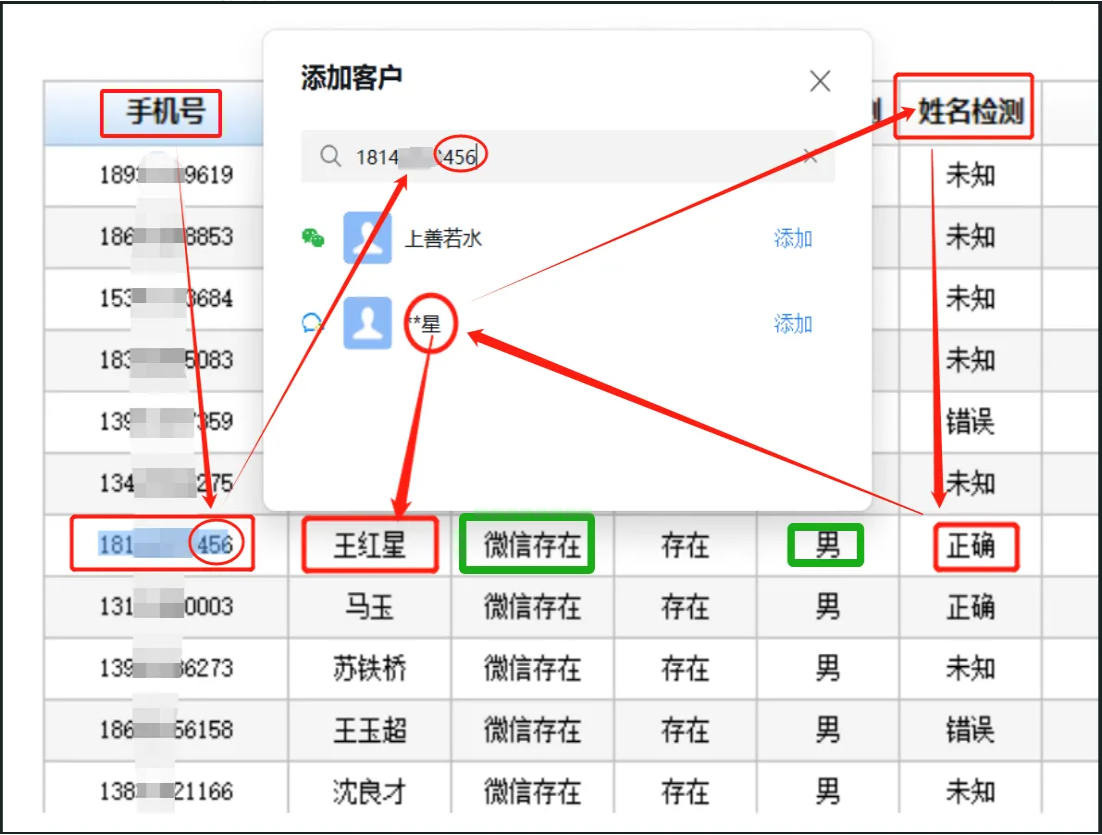This screenshot has height=835, width=1102.
Task: Click the green WeChat icon beside 上善若水
Action: (x=313, y=238)
